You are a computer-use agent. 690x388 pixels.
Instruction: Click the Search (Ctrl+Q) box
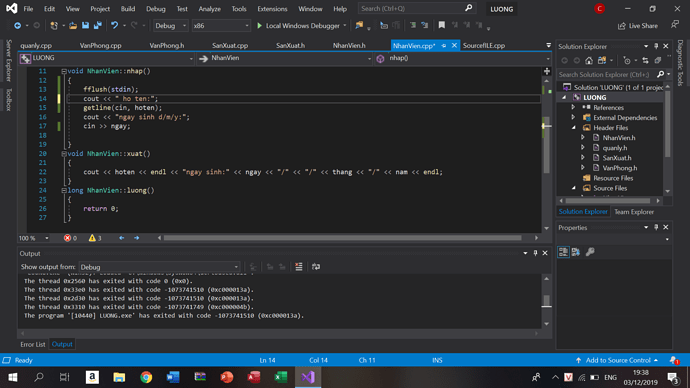click(416, 8)
